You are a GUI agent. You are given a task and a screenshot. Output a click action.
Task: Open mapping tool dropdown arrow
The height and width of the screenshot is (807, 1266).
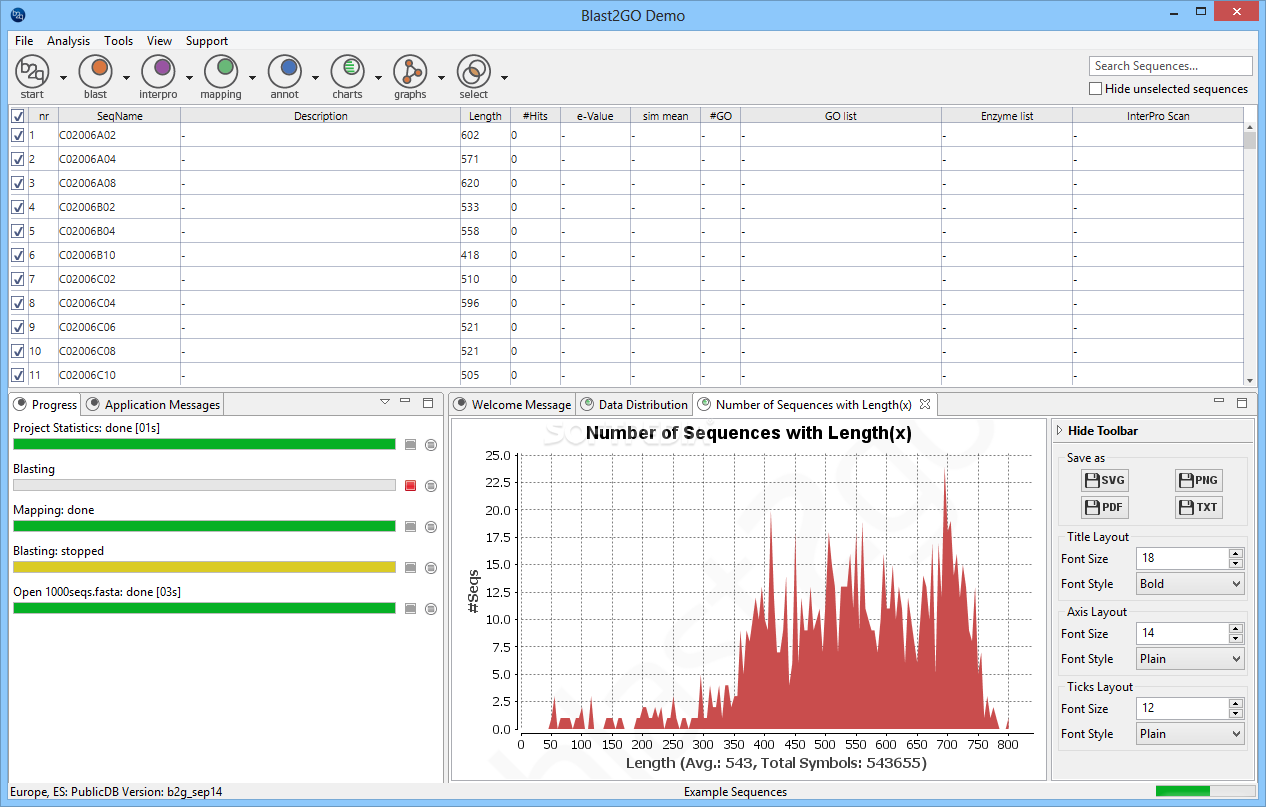click(x=252, y=77)
